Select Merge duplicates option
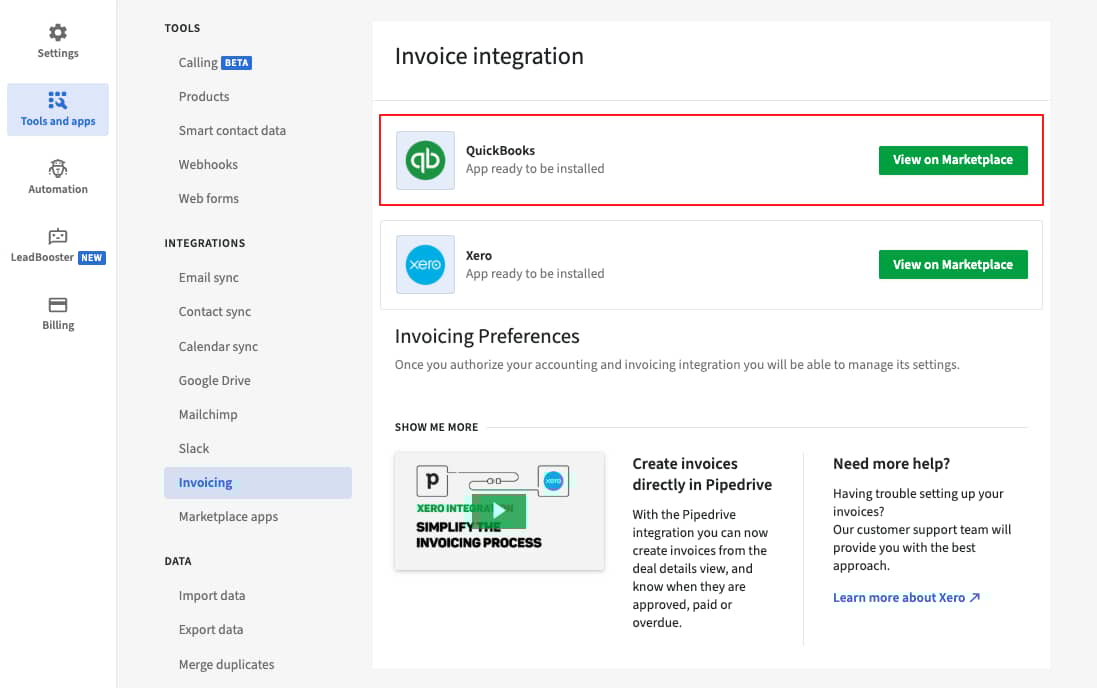The image size is (1097, 688). pyautogui.click(x=226, y=664)
